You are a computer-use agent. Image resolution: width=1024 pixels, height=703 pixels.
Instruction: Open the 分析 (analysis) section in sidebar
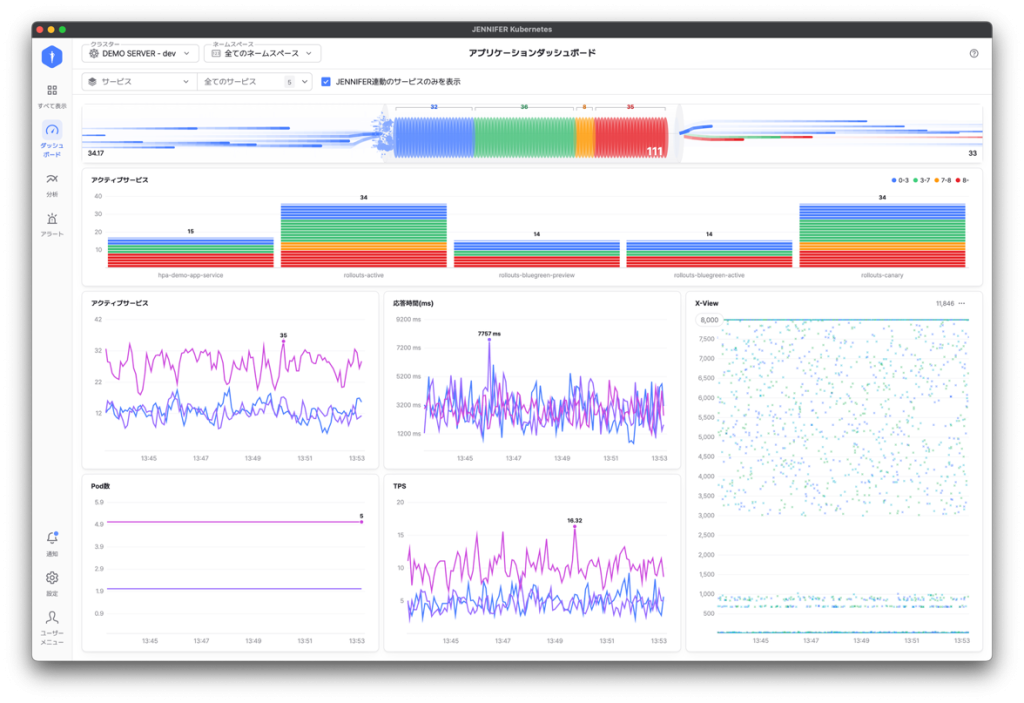click(x=52, y=179)
